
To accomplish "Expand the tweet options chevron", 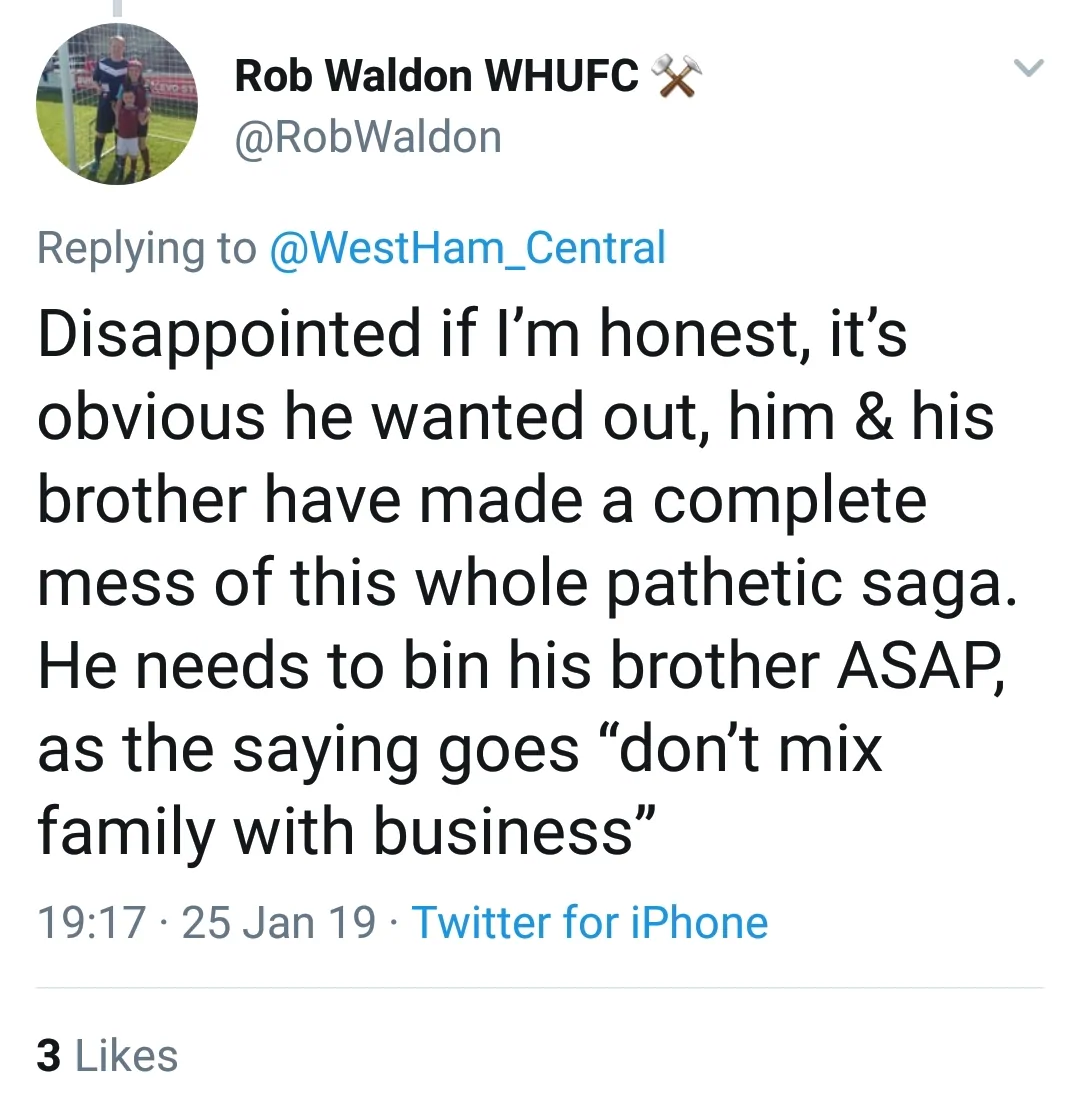I will click(x=1028, y=69).
